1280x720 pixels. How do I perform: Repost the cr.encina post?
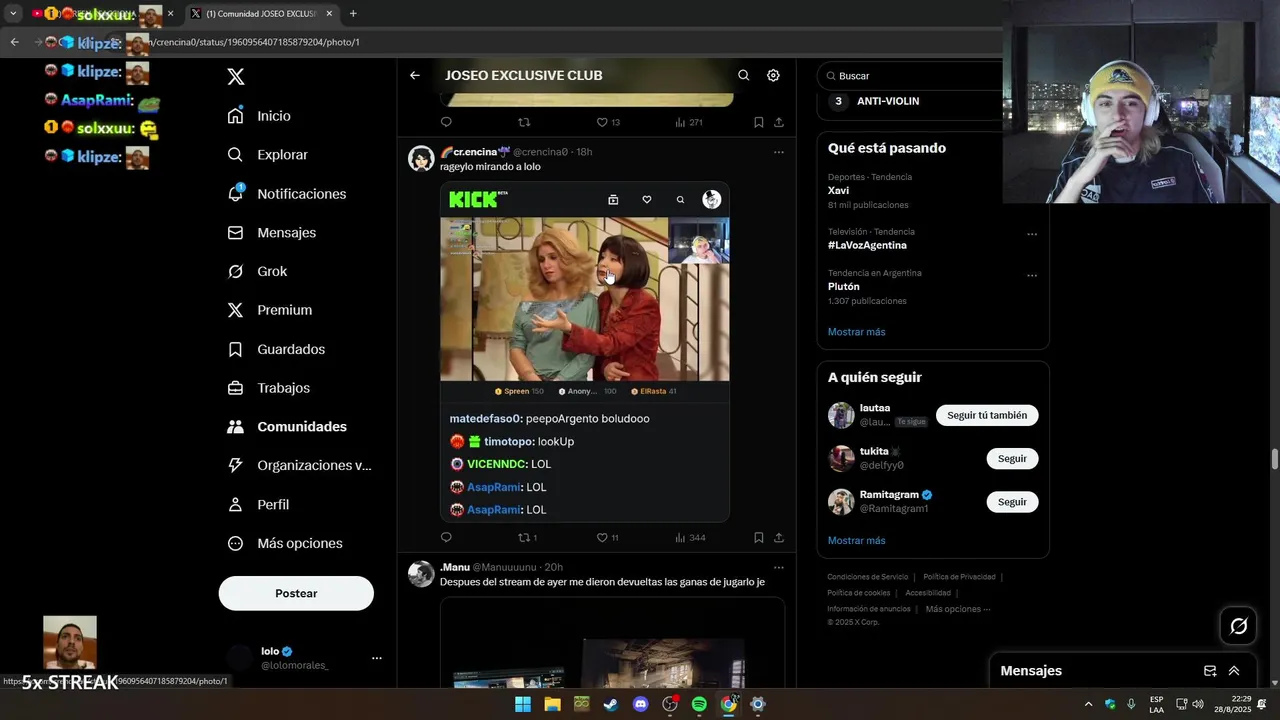click(x=527, y=538)
